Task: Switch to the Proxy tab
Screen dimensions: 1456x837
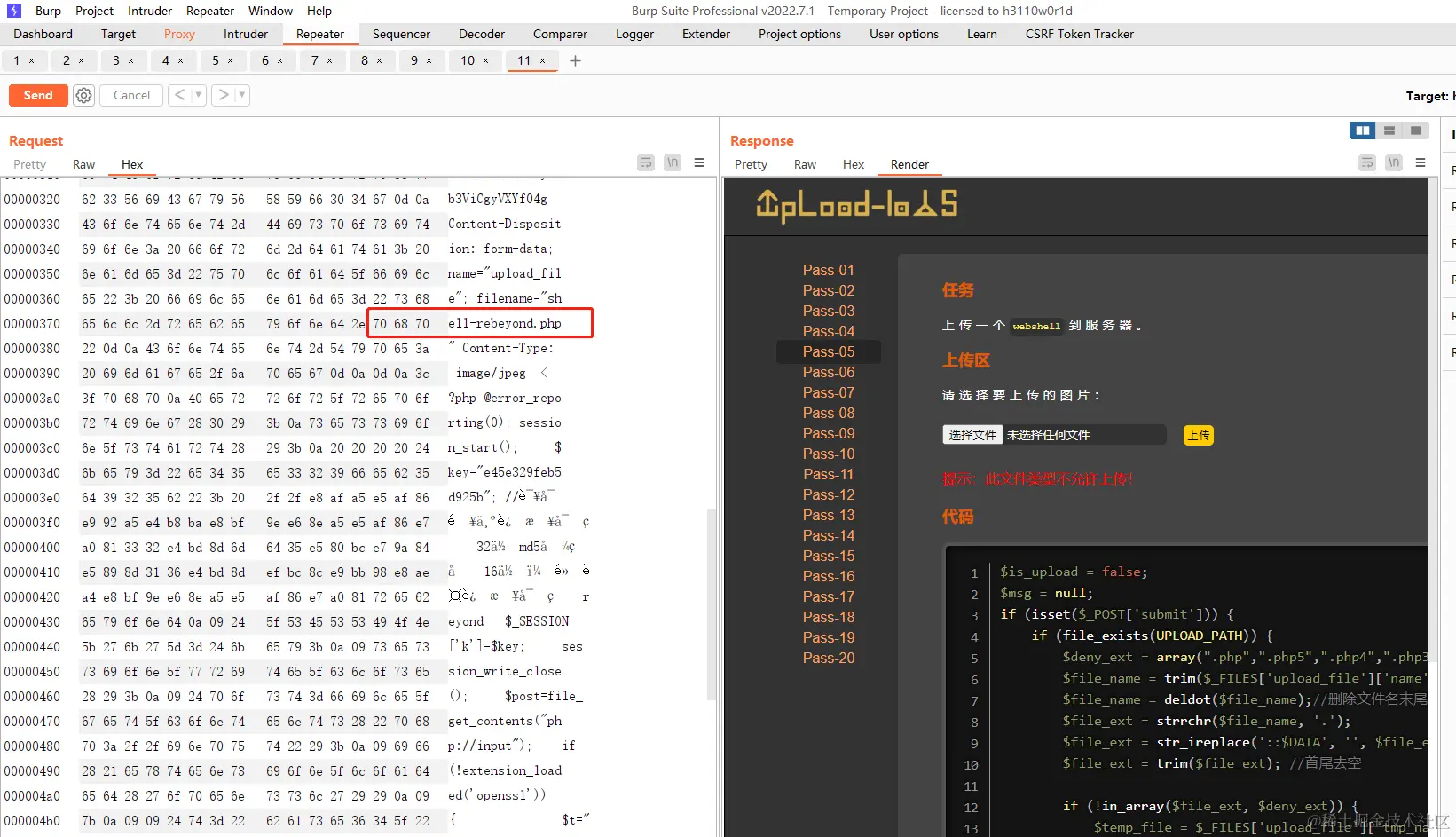Action: tap(179, 34)
